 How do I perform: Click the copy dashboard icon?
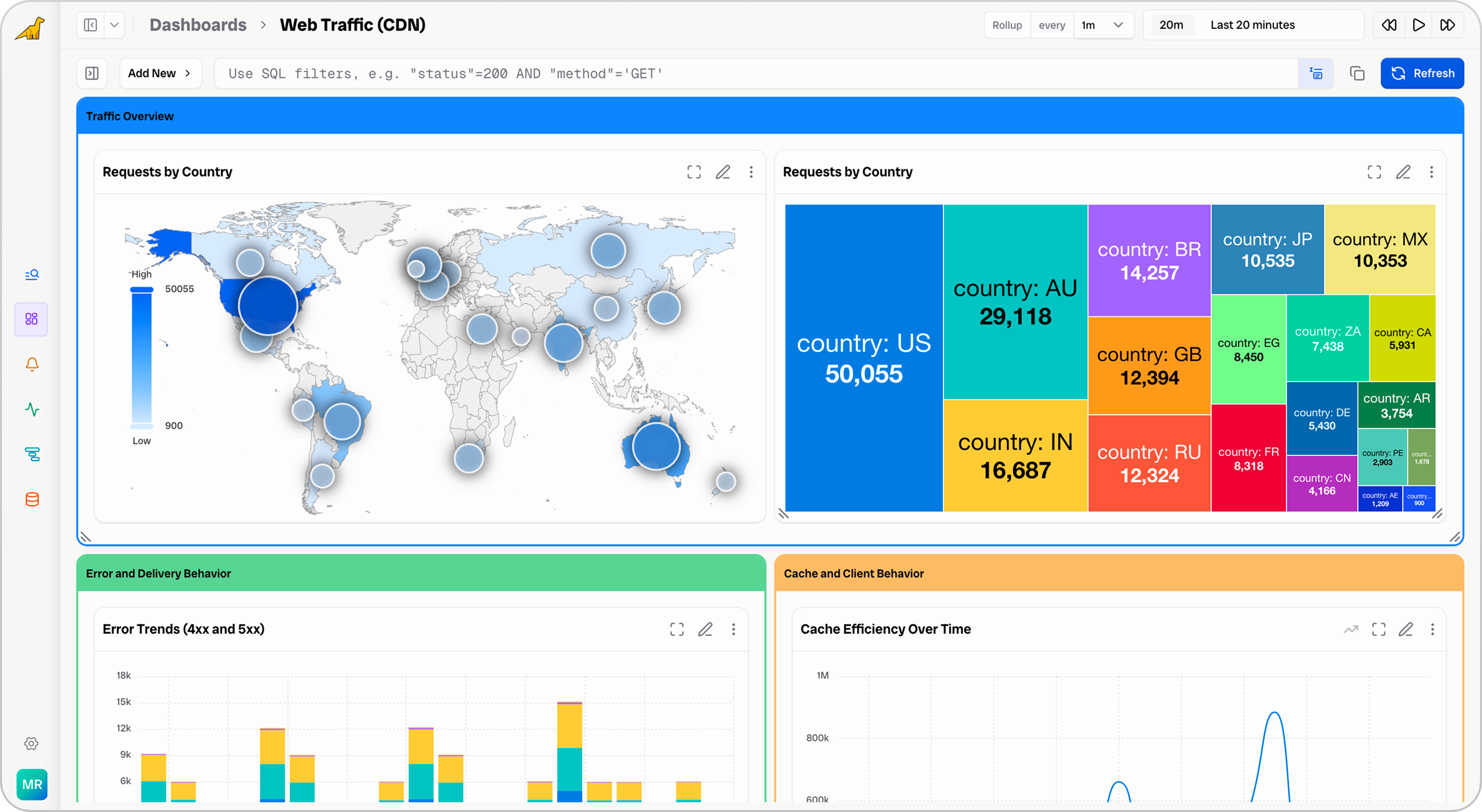pos(1357,73)
